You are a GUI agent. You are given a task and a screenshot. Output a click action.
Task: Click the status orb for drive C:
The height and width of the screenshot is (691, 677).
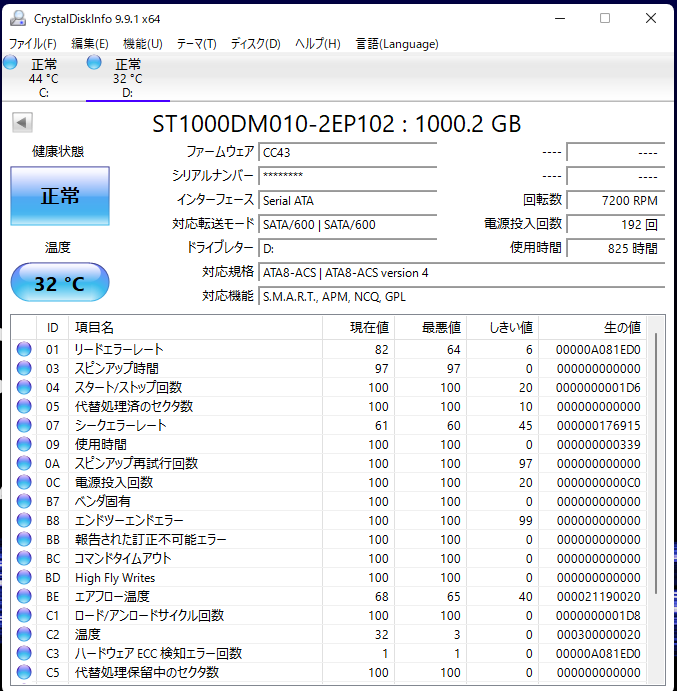[10, 63]
